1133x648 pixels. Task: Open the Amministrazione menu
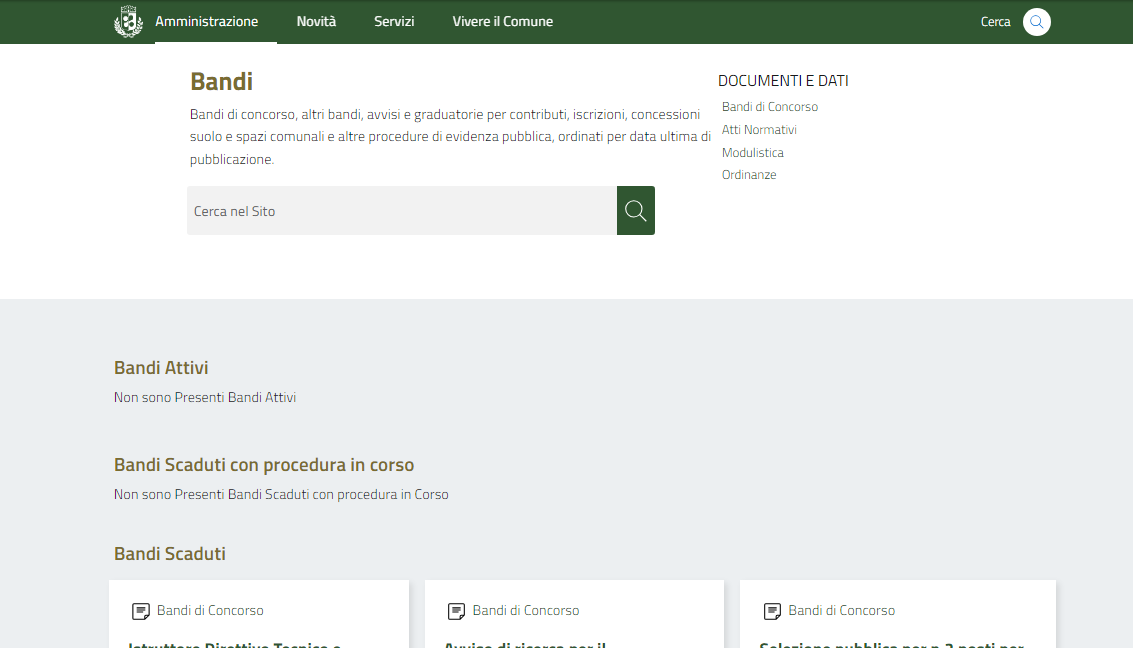(206, 21)
